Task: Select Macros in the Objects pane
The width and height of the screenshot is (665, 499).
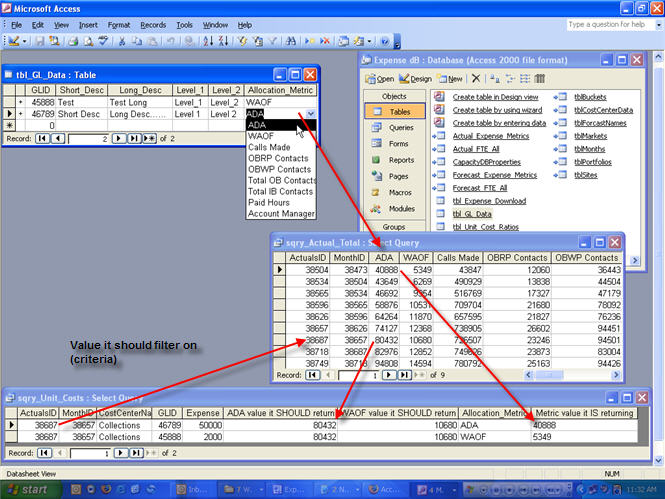Action: (x=401, y=191)
